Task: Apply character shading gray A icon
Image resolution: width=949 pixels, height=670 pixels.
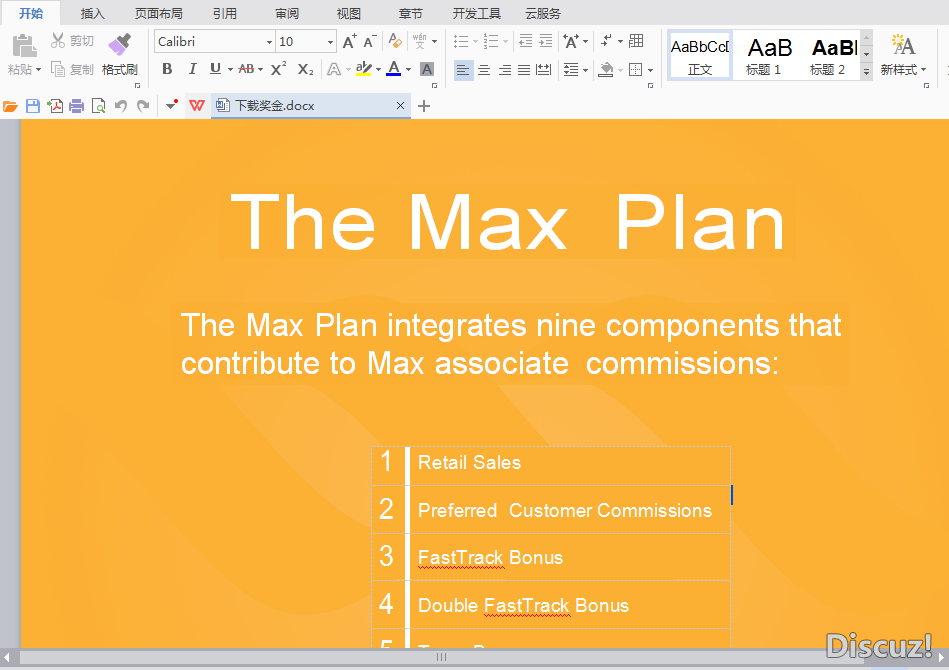Action: pos(427,70)
